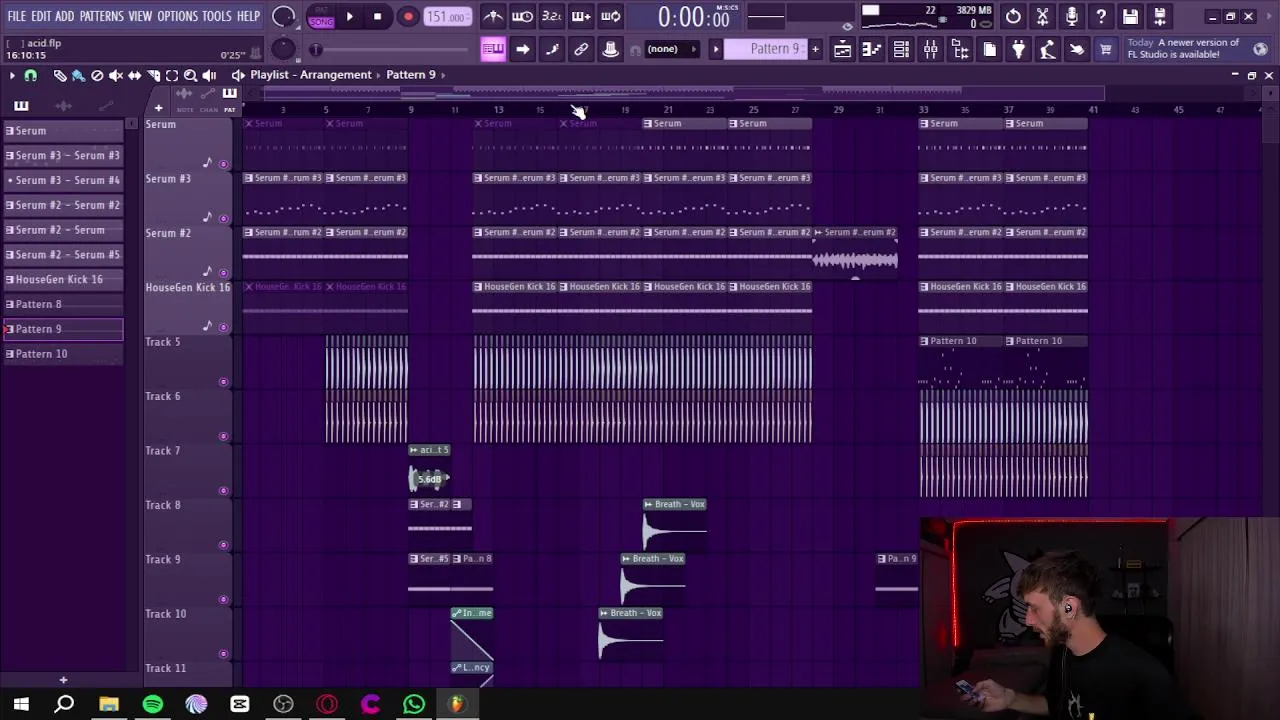Image resolution: width=1280 pixels, height=720 pixels.
Task: Toggle multilink to controllers icon
Action: (610, 50)
